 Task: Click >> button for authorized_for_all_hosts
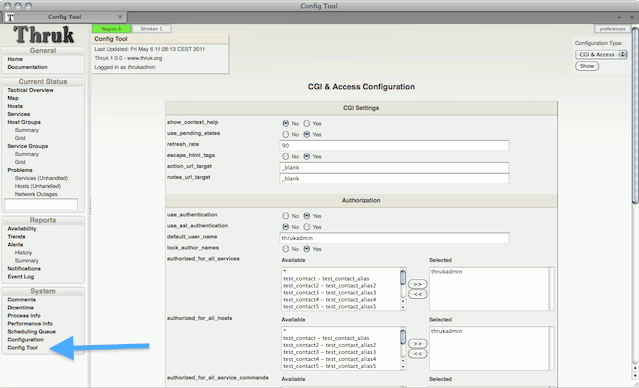(x=418, y=344)
